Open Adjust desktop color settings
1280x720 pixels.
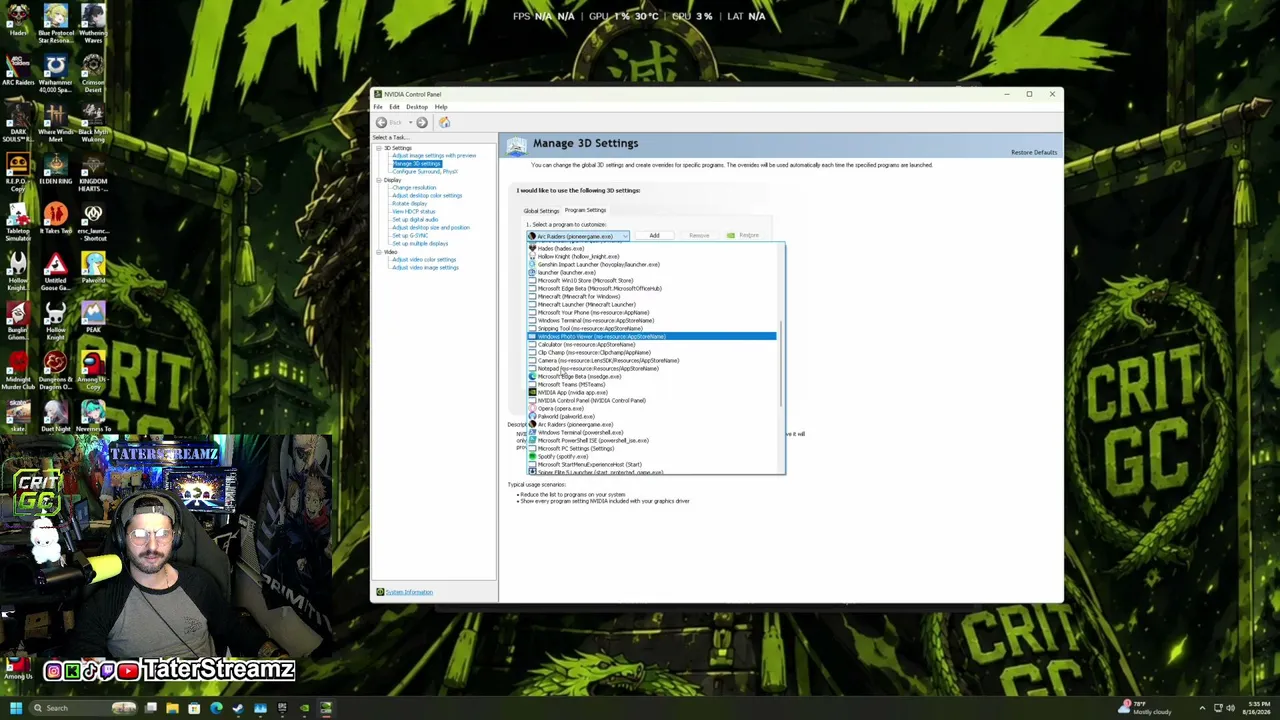click(x=427, y=196)
